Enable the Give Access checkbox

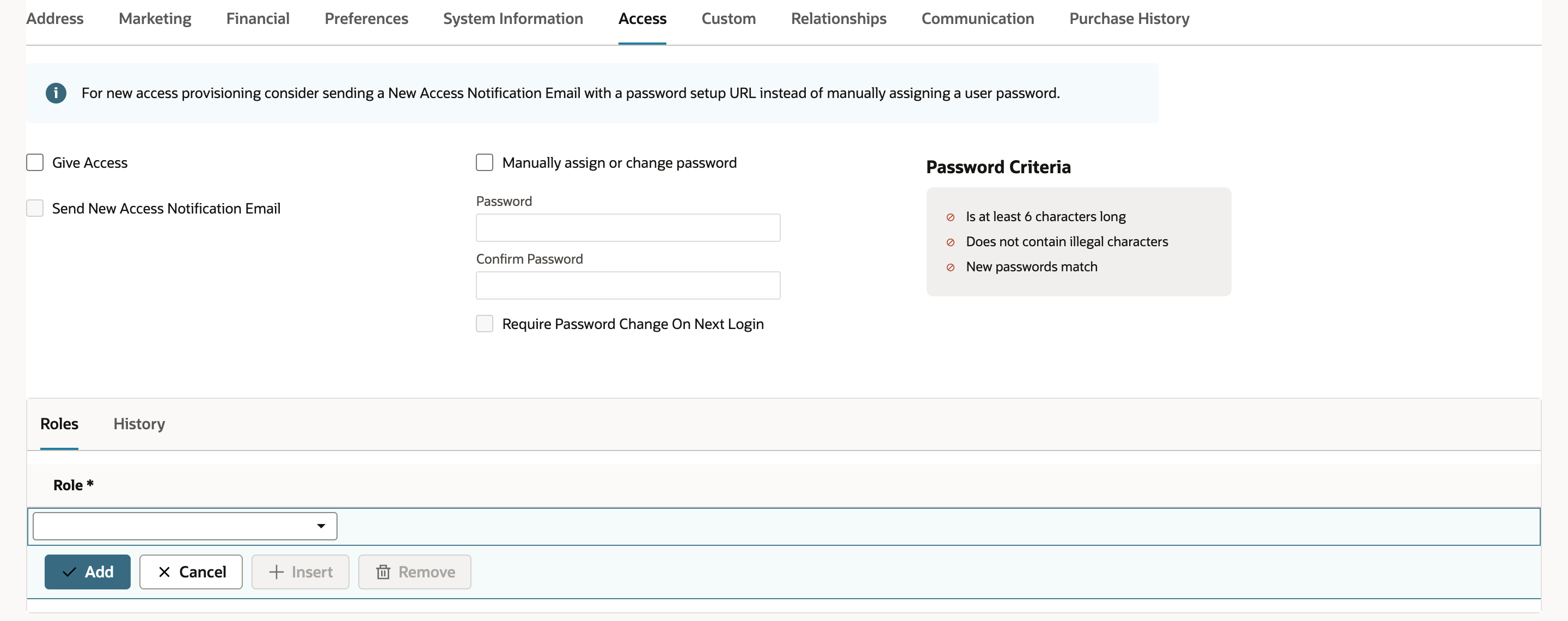click(35, 162)
